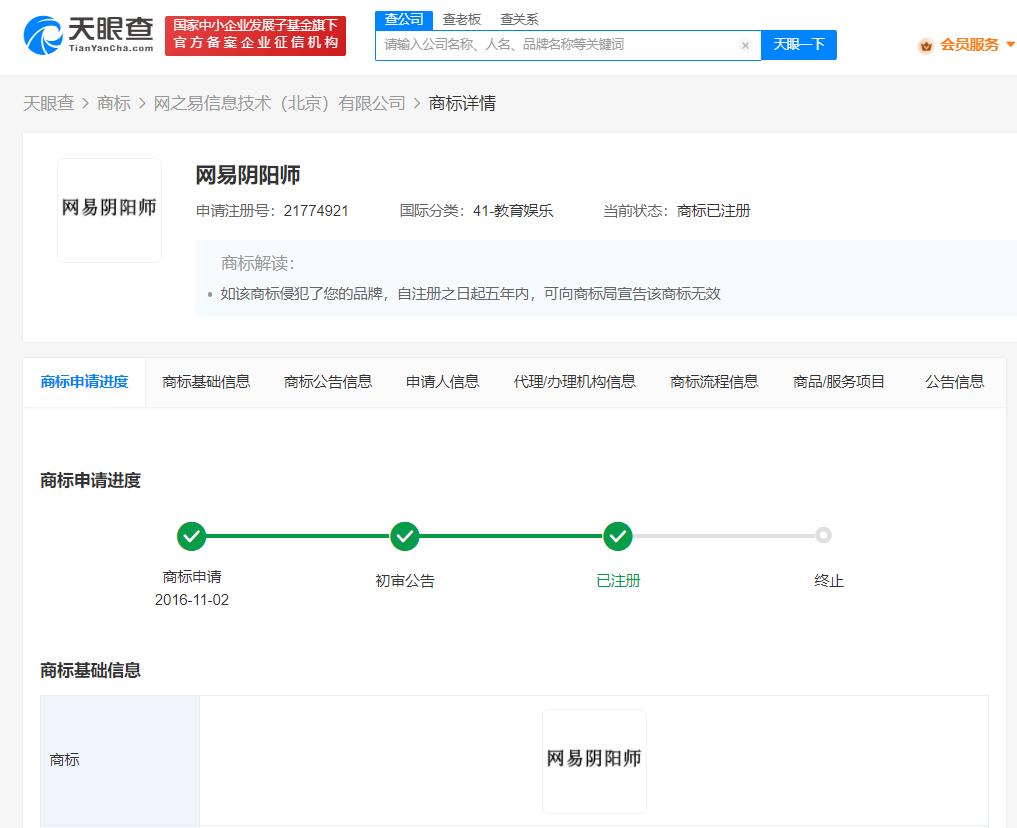The height and width of the screenshot is (828, 1017).
Task: Click the crown icon beside 会员服务
Action: (x=926, y=45)
